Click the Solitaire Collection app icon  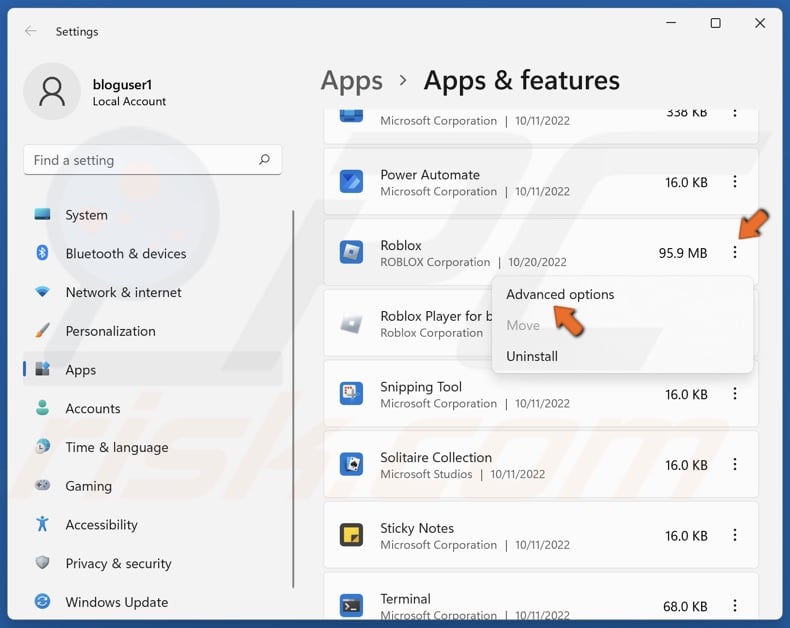(351, 464)
